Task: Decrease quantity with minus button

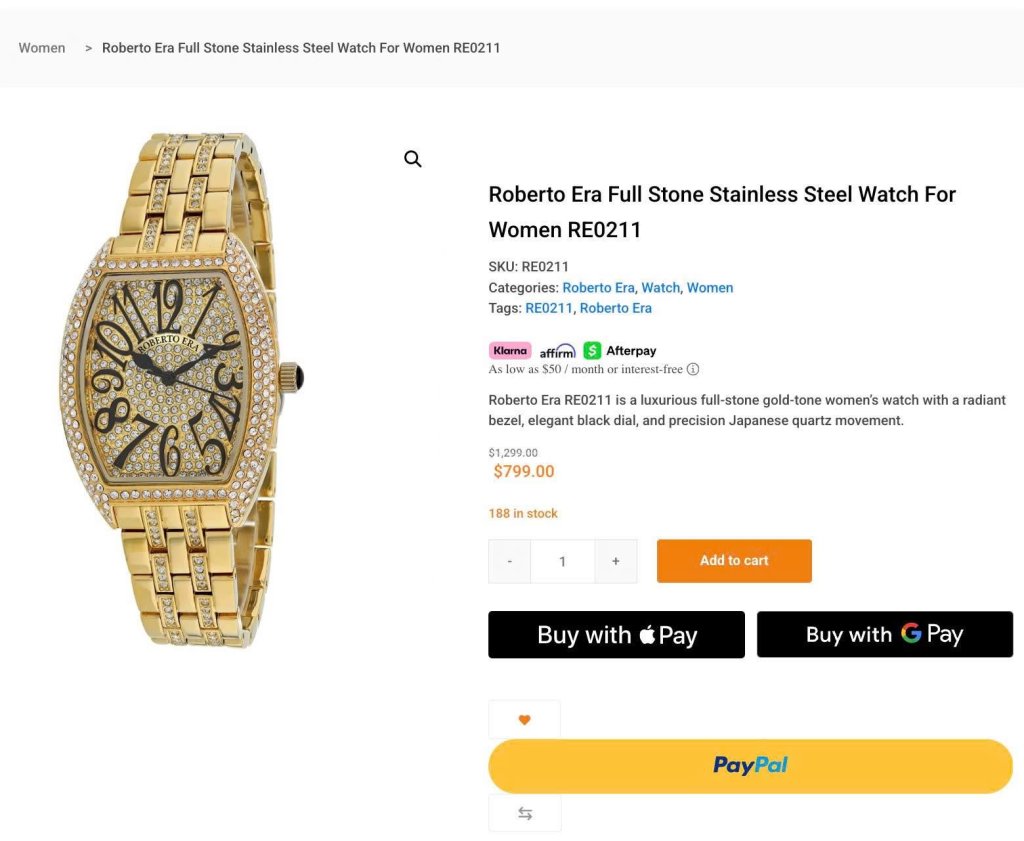Action: pos(509,561)
